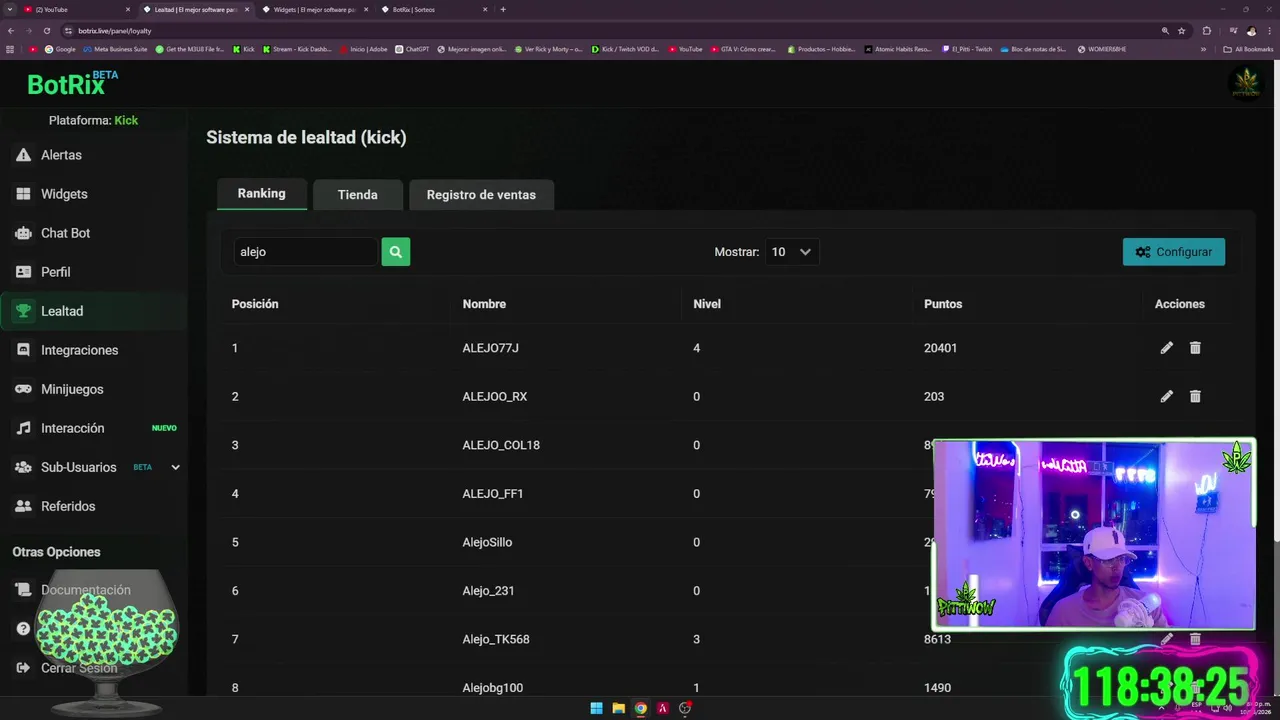
Task: Click the points value 8613
Action: pyautogui.click(x=938, y=639)
